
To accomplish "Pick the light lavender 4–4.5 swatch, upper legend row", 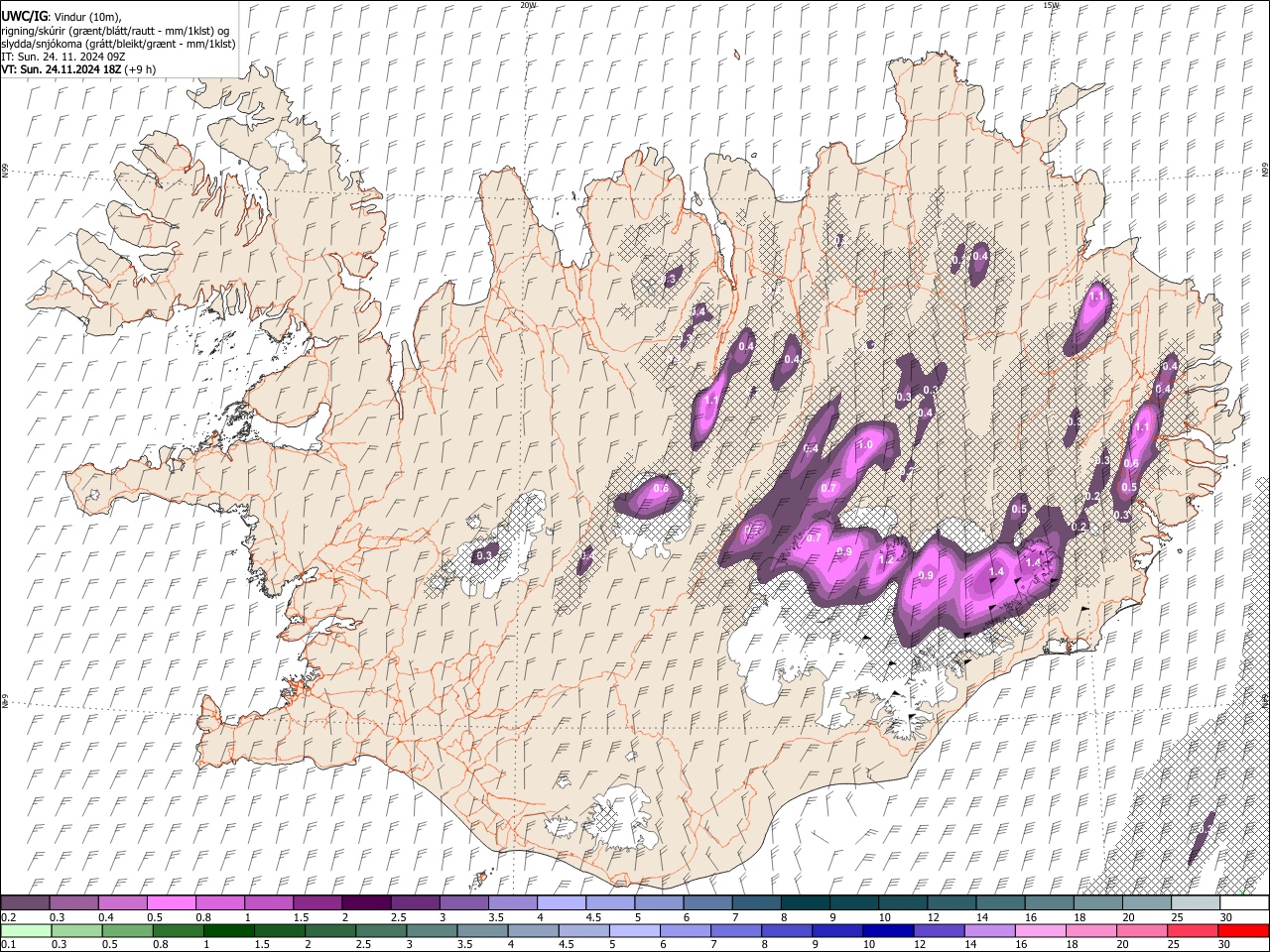I will point(561,902).
